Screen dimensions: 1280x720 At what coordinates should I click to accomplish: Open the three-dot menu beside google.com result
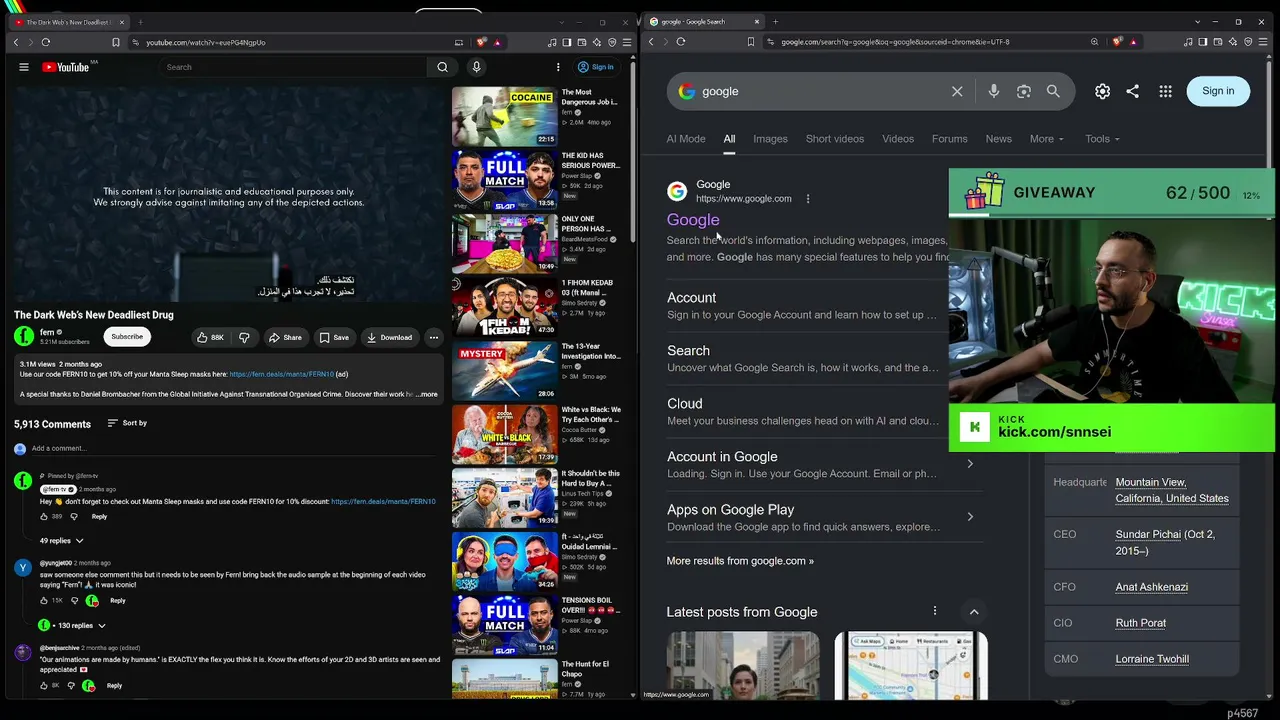coord(808,198)
